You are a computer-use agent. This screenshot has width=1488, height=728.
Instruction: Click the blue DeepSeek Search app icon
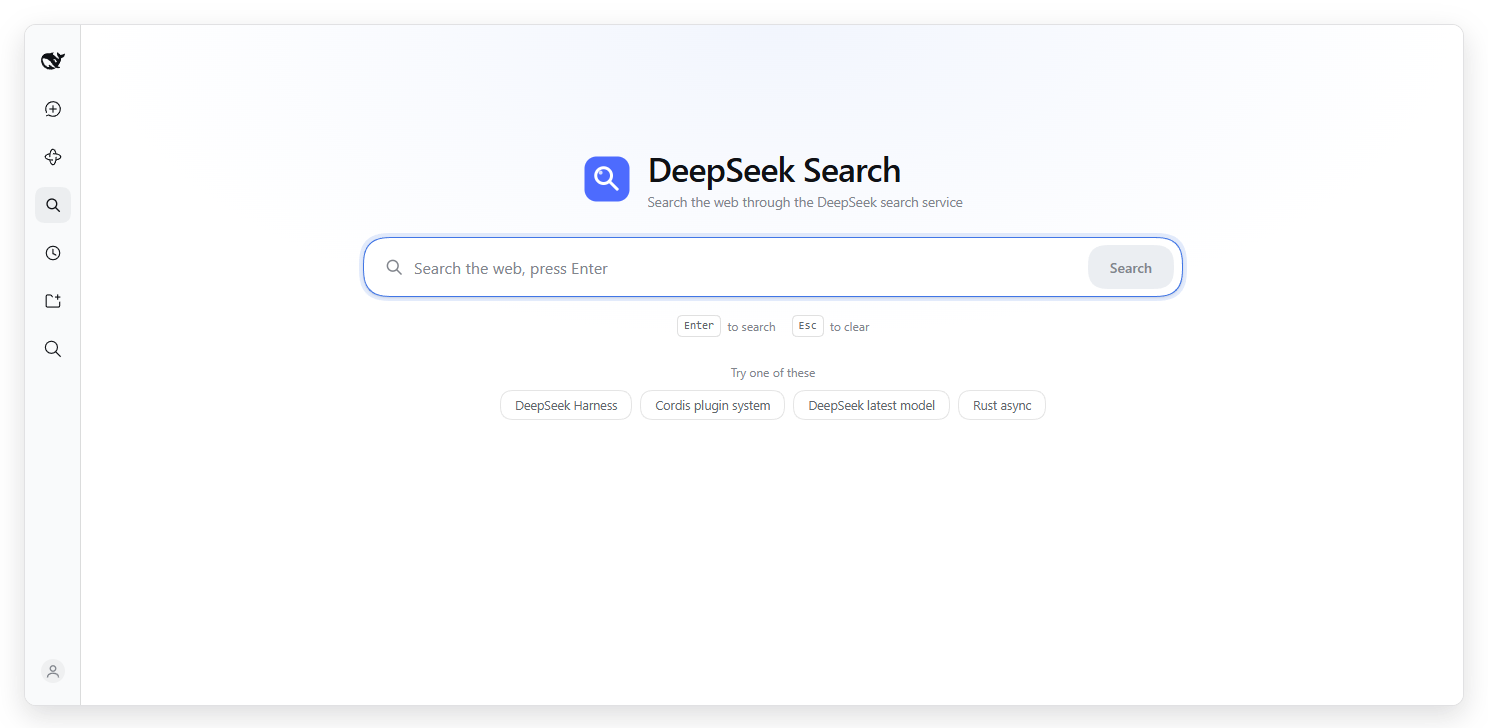607,179
